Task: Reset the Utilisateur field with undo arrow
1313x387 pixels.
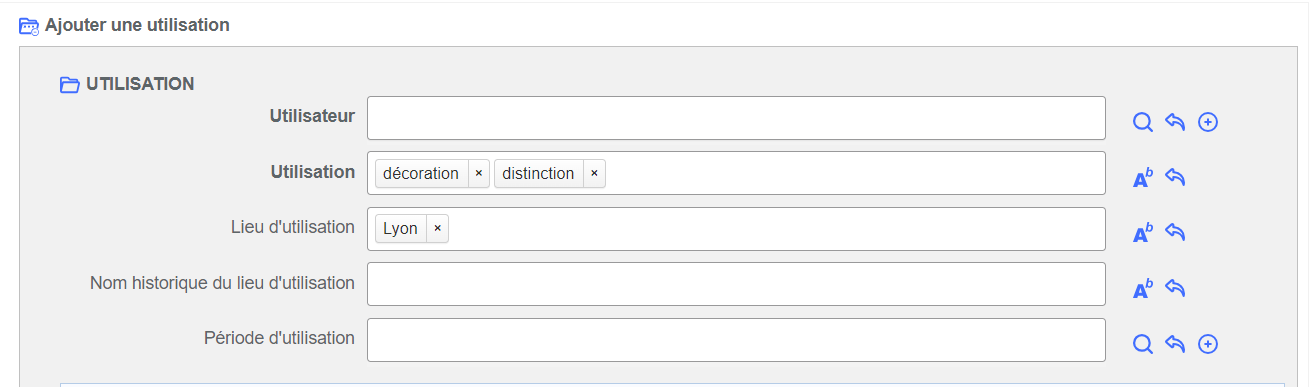Action: tap(1176, 122)
